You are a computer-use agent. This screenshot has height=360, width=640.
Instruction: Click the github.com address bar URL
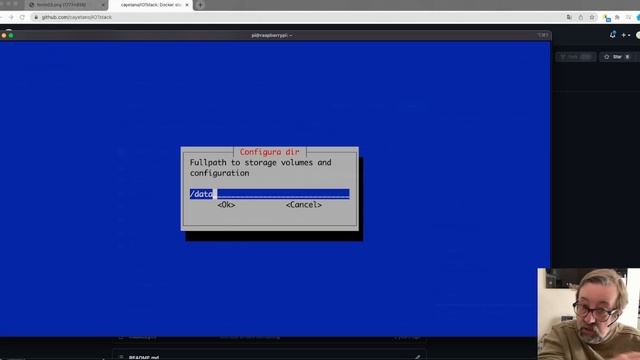pyautogui.click(x=76, y=17)
